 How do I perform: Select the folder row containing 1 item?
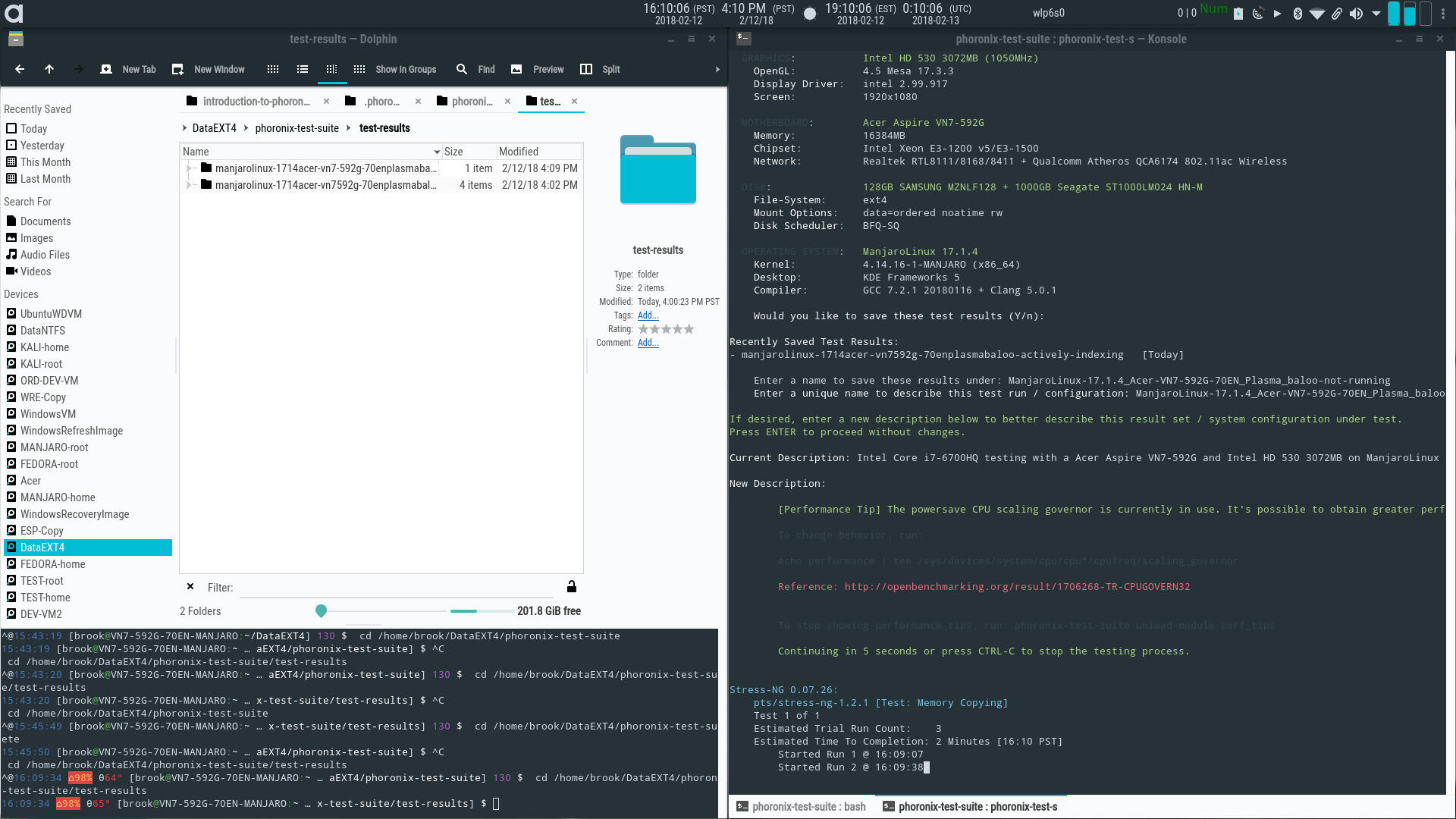point(381,168)
